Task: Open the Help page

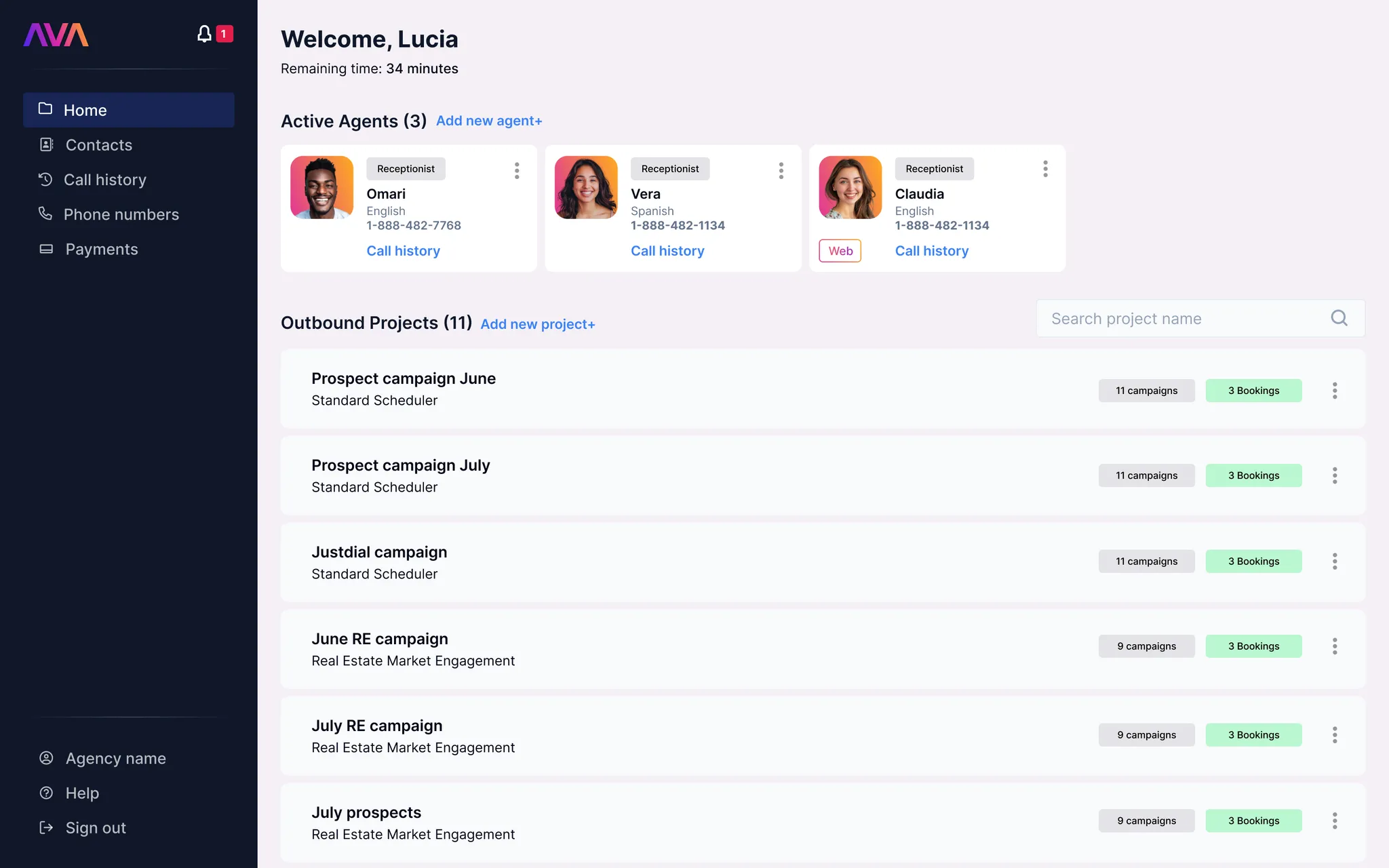Action: tap(82, 793)
